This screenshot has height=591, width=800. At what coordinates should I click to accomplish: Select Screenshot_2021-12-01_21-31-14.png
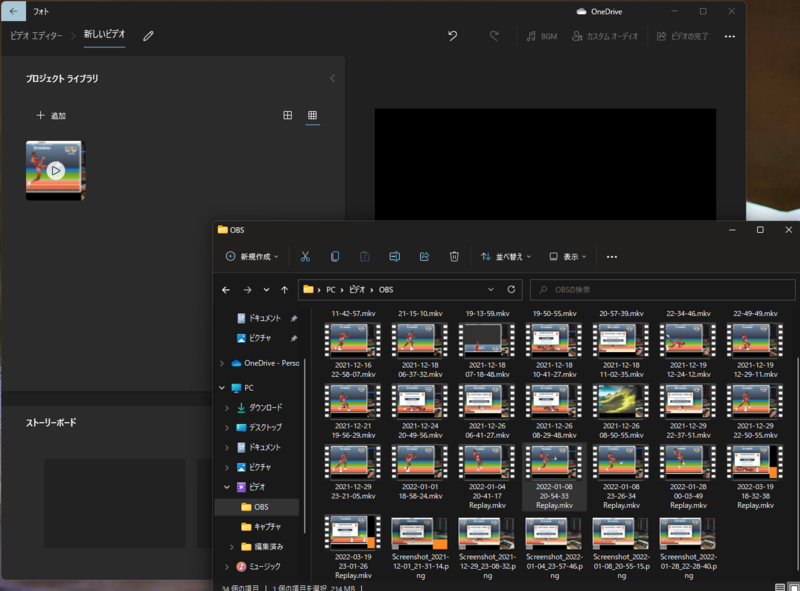[420, 549]
